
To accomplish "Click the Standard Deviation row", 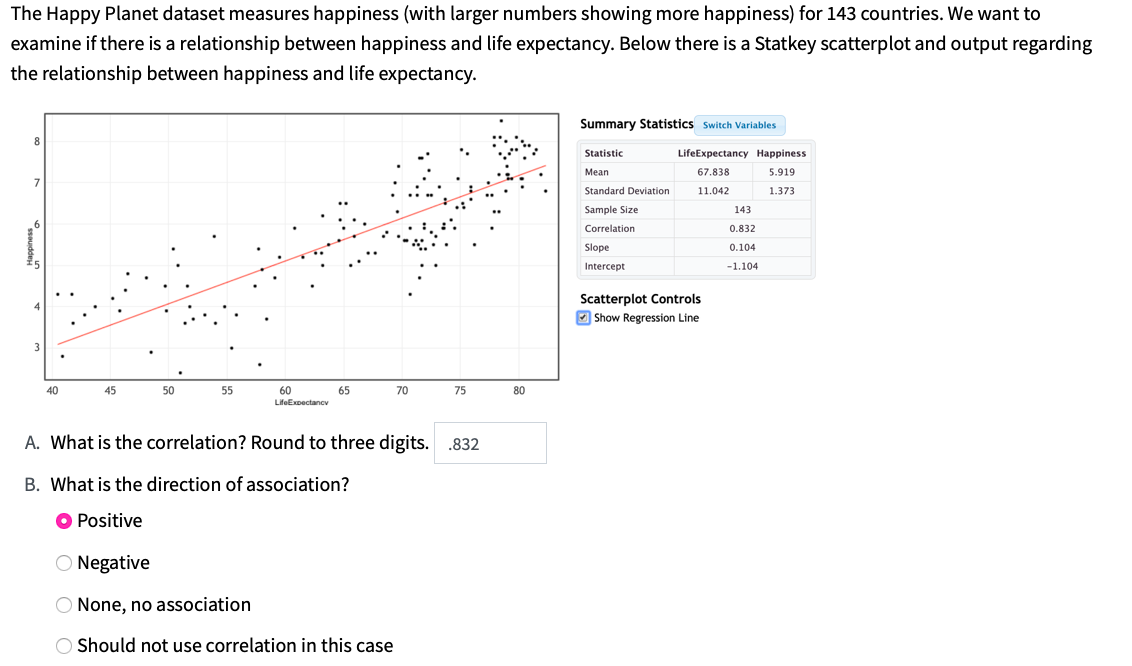I will tap(625, 190).
